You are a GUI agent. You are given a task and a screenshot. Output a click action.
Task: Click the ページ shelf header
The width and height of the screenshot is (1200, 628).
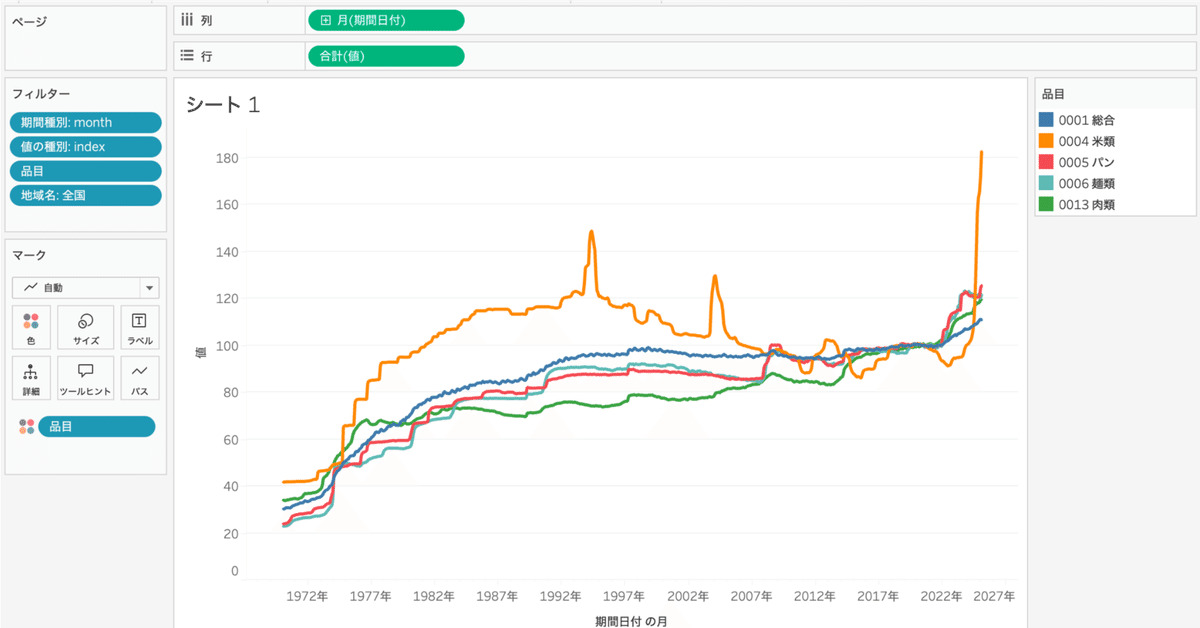tap(27, 21)
